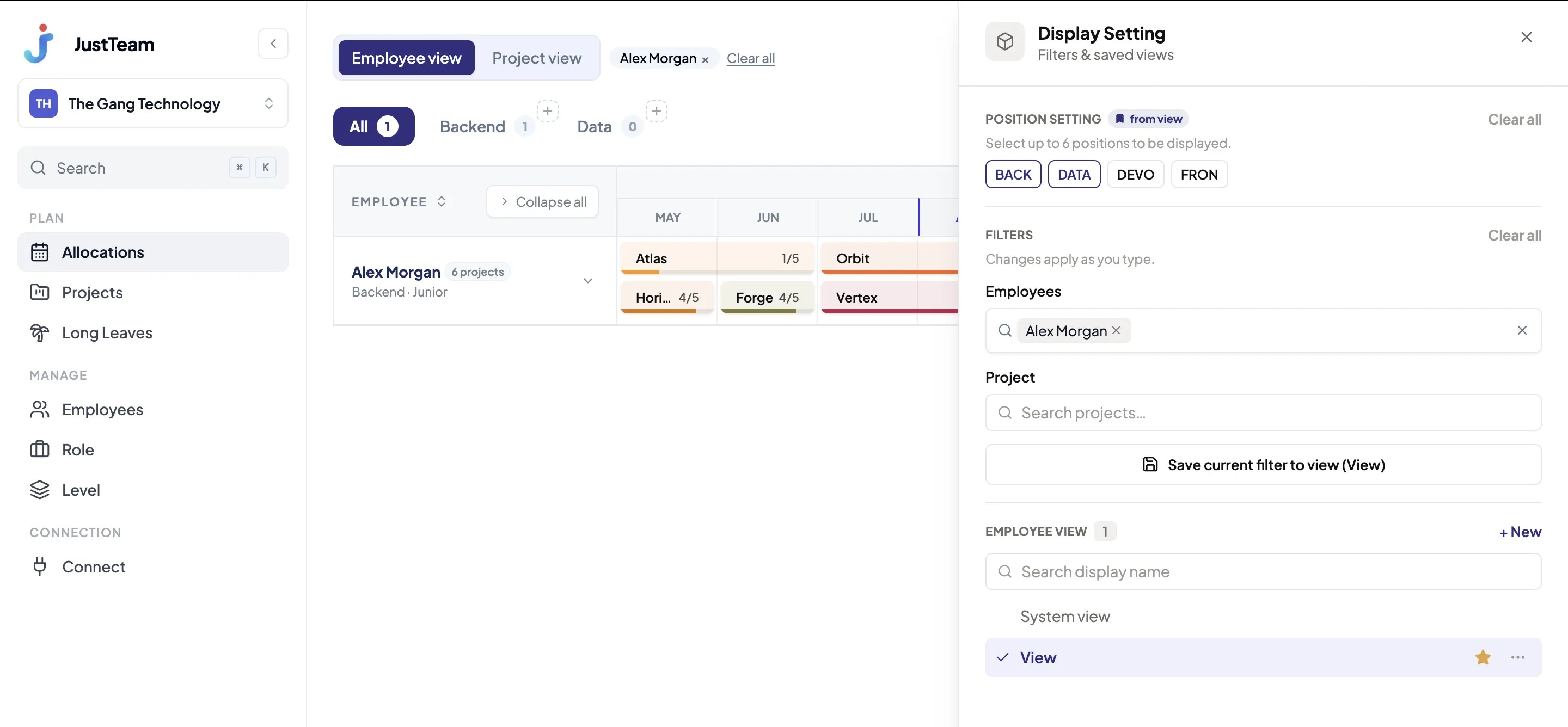The height and width of the screenshot is (727, 1568).
Task: Open Long Leaves from the sidebar
Action: point(153,332)
